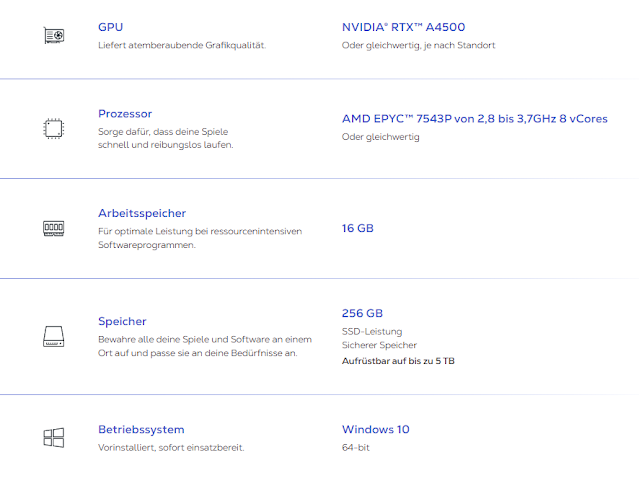Select the Arbeitsspeicher heading
The width and height of the screenshot is (639, 478).
click(142, 213)
